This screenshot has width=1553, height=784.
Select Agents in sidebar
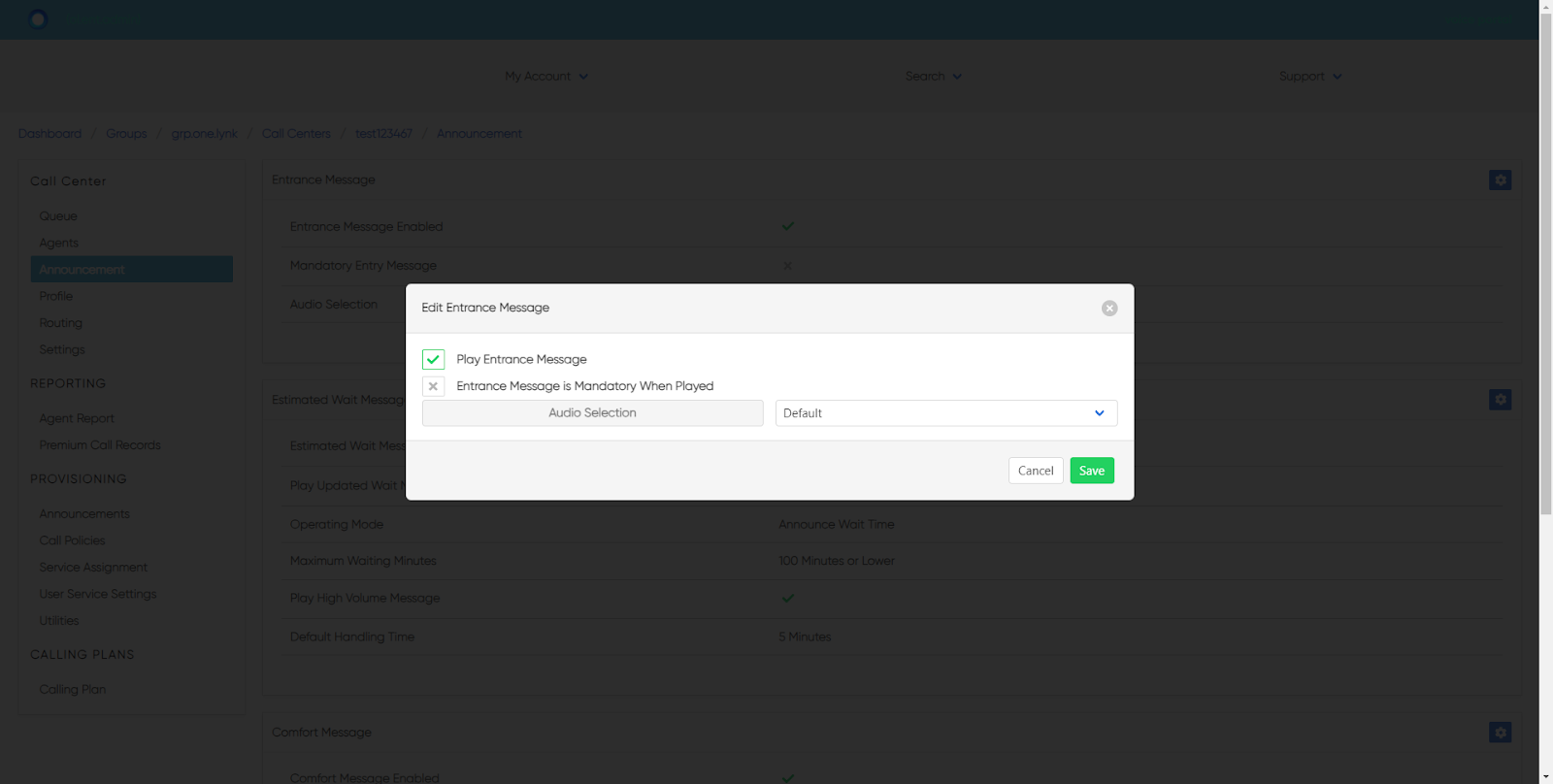(x=59, y=243)
